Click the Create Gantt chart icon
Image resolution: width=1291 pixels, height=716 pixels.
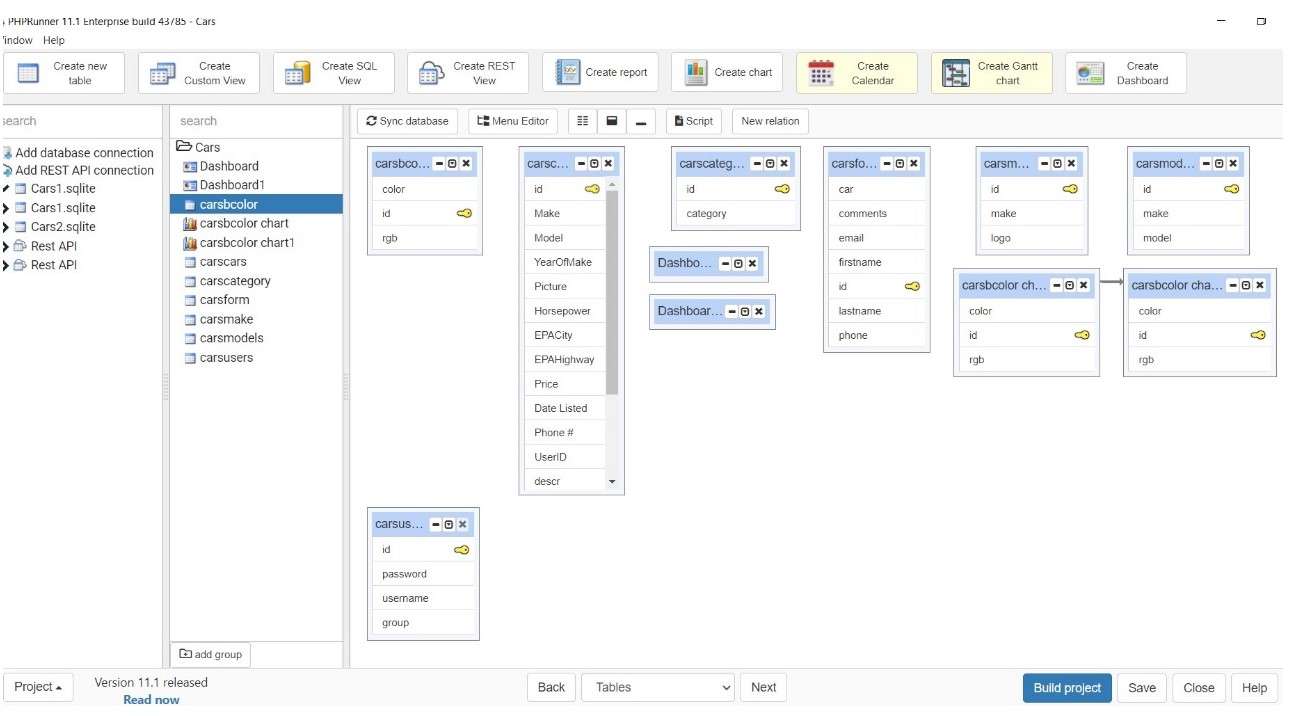[956, 73]
